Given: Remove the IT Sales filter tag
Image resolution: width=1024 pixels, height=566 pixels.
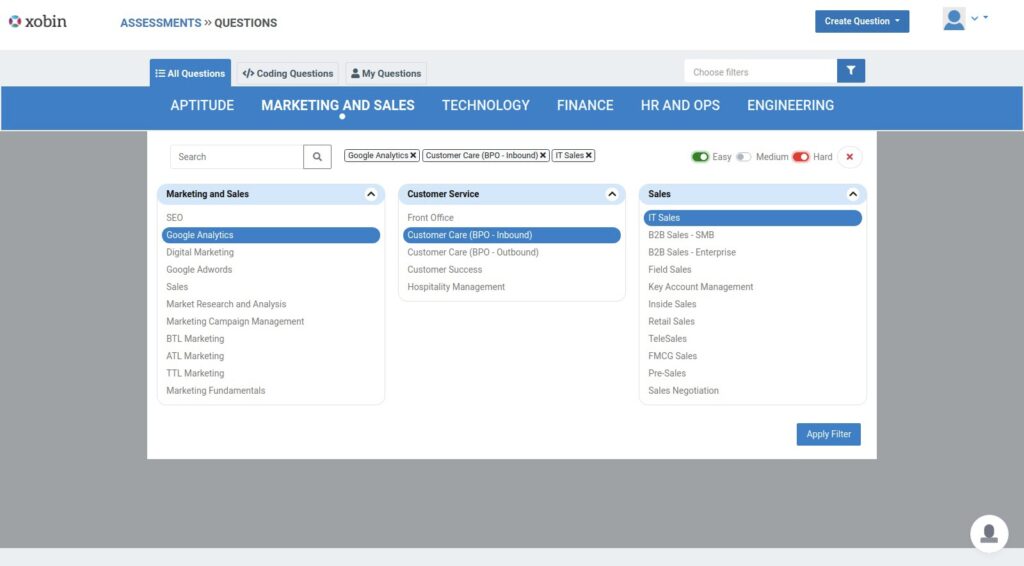Looking at the screenshot, I should (588, 155).
